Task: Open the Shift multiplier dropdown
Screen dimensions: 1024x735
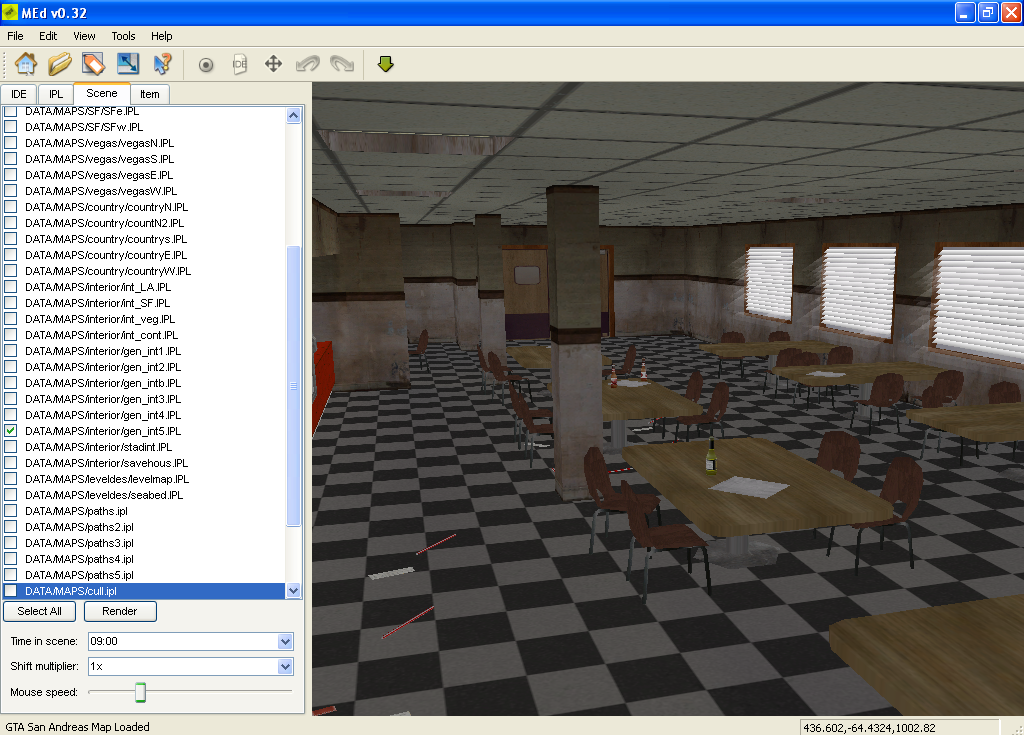Action: (x=285, y=666)
